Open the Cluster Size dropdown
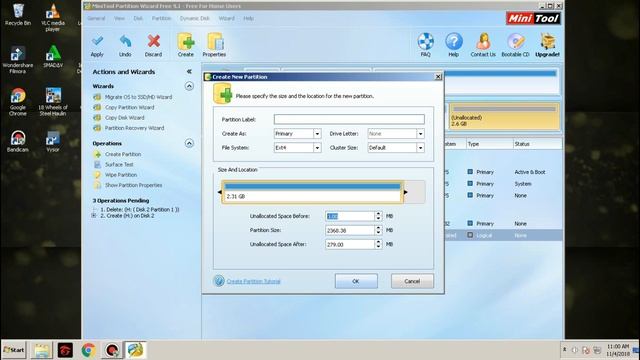Screen dimensions: 640x360 [420, 148]
